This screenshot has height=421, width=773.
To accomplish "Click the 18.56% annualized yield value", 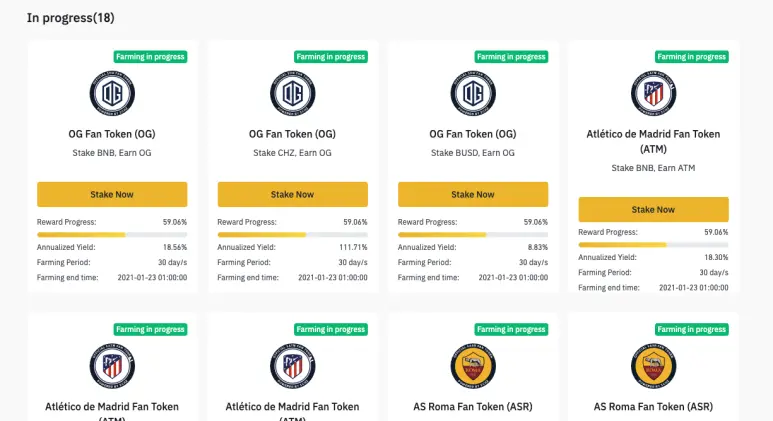I will tap(175, 247).
